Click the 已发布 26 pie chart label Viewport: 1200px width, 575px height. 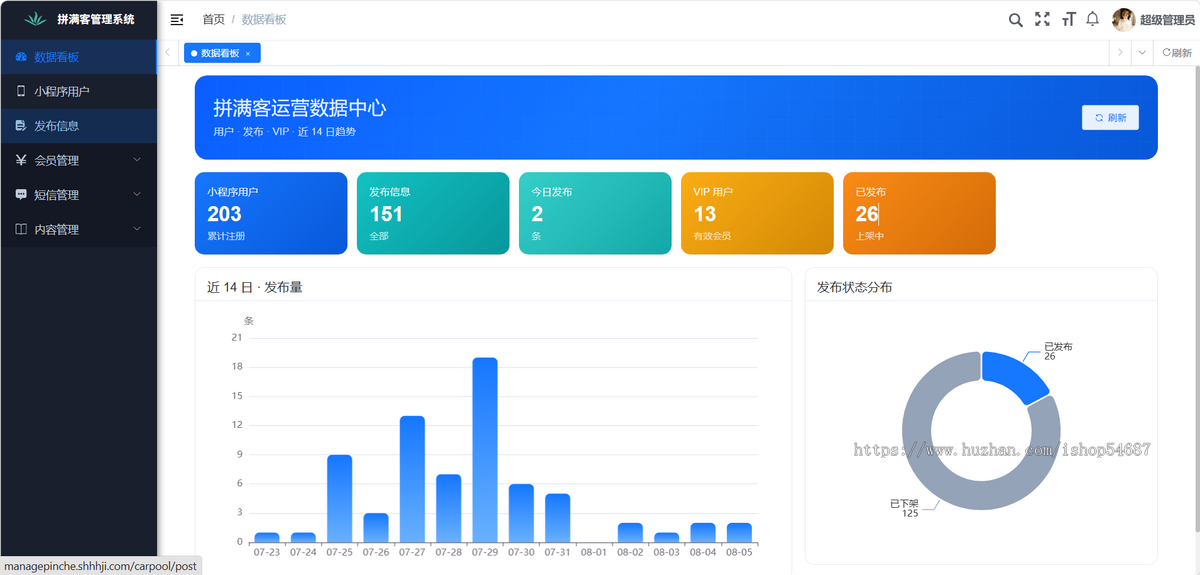tap(1058, 351)
